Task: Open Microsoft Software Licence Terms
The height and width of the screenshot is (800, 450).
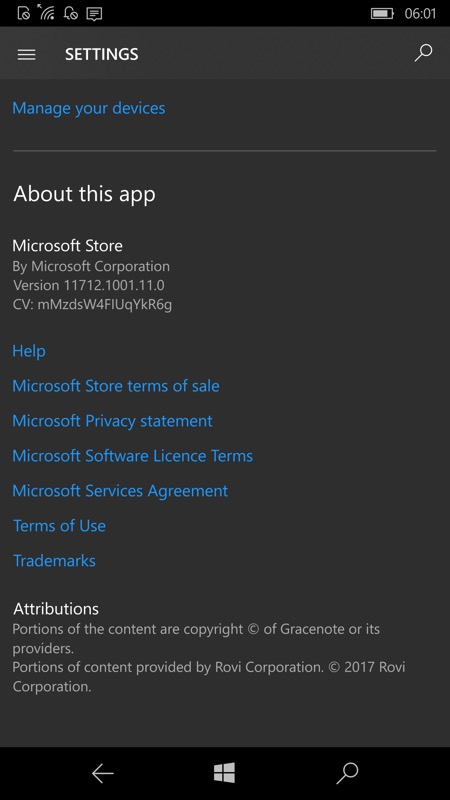Action: click(133, 456)
